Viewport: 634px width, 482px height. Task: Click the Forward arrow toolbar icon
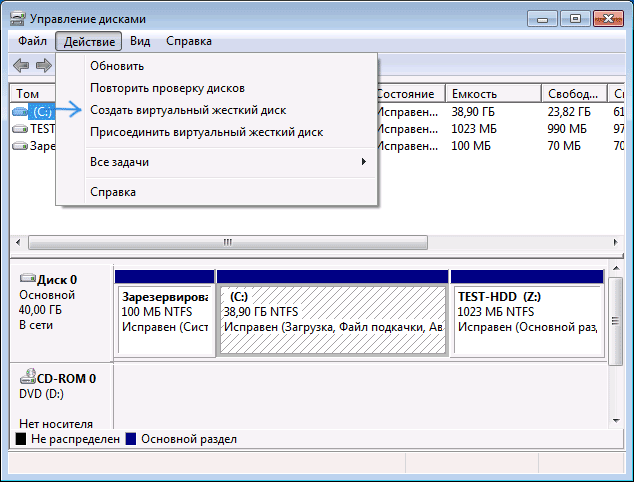(x=43, y=65)
